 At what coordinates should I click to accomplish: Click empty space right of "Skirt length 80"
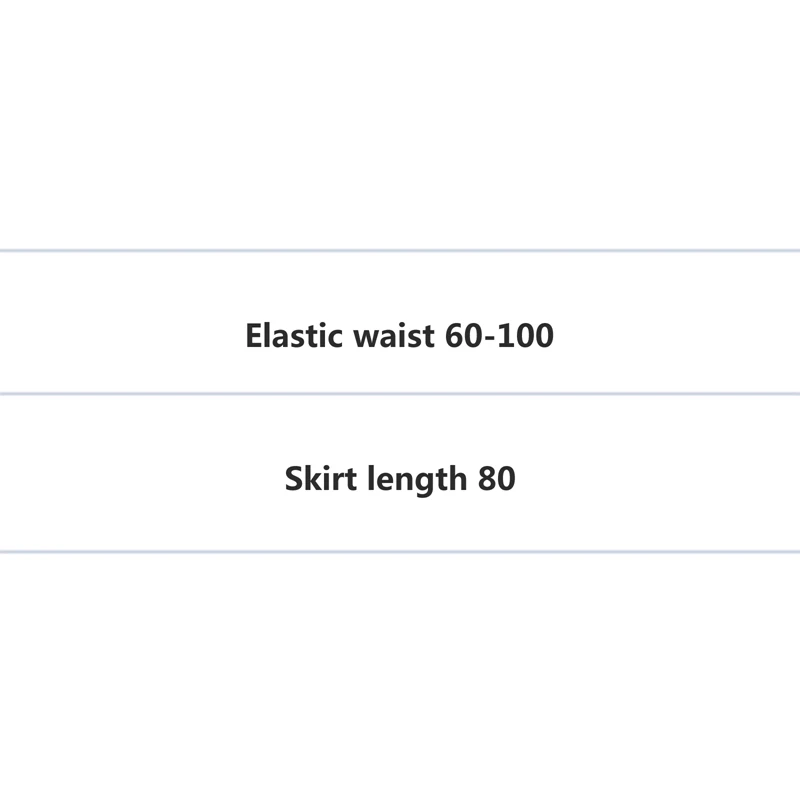660,479
